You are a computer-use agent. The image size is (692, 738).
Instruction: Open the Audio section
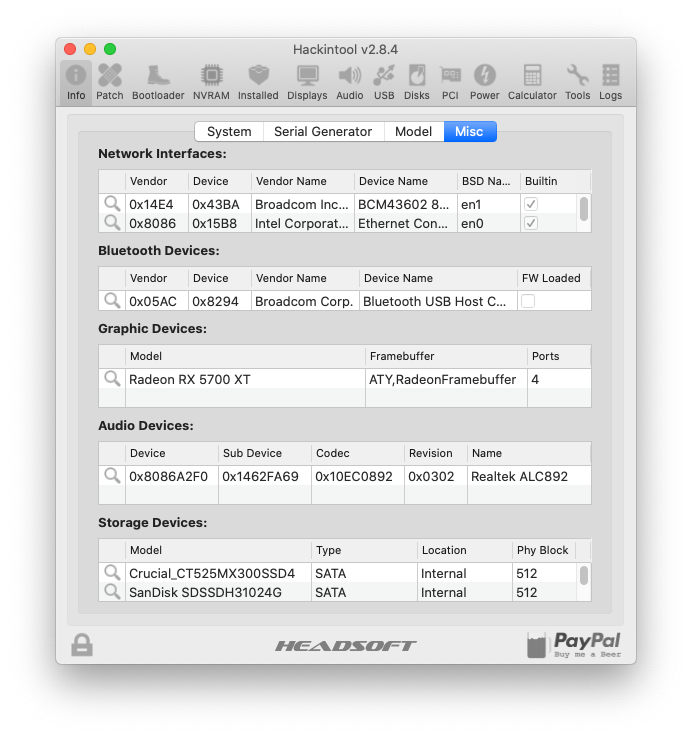pyautogui.click(x=350, y=83)
